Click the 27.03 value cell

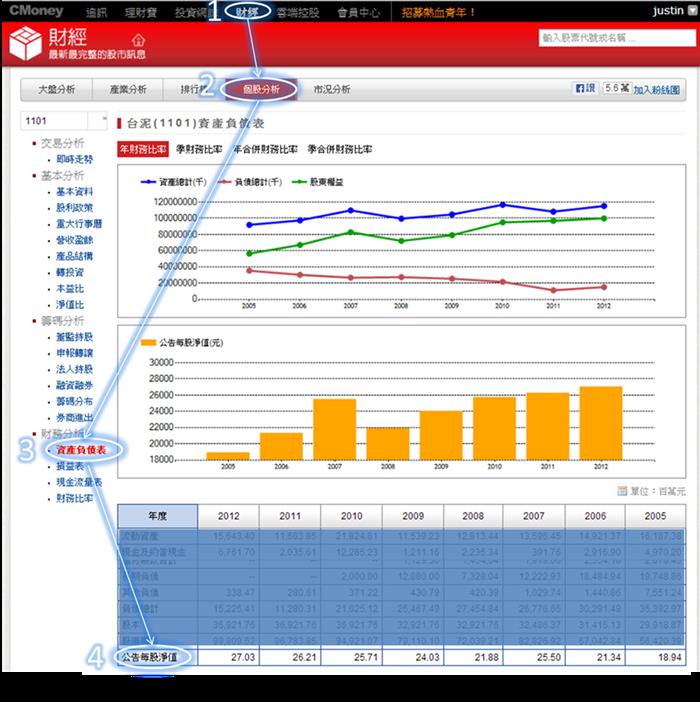pos(228,657)
